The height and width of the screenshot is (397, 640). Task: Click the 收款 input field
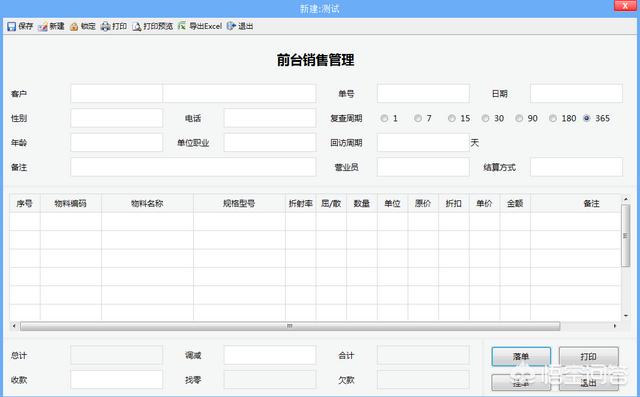click(x=117, y=380)
